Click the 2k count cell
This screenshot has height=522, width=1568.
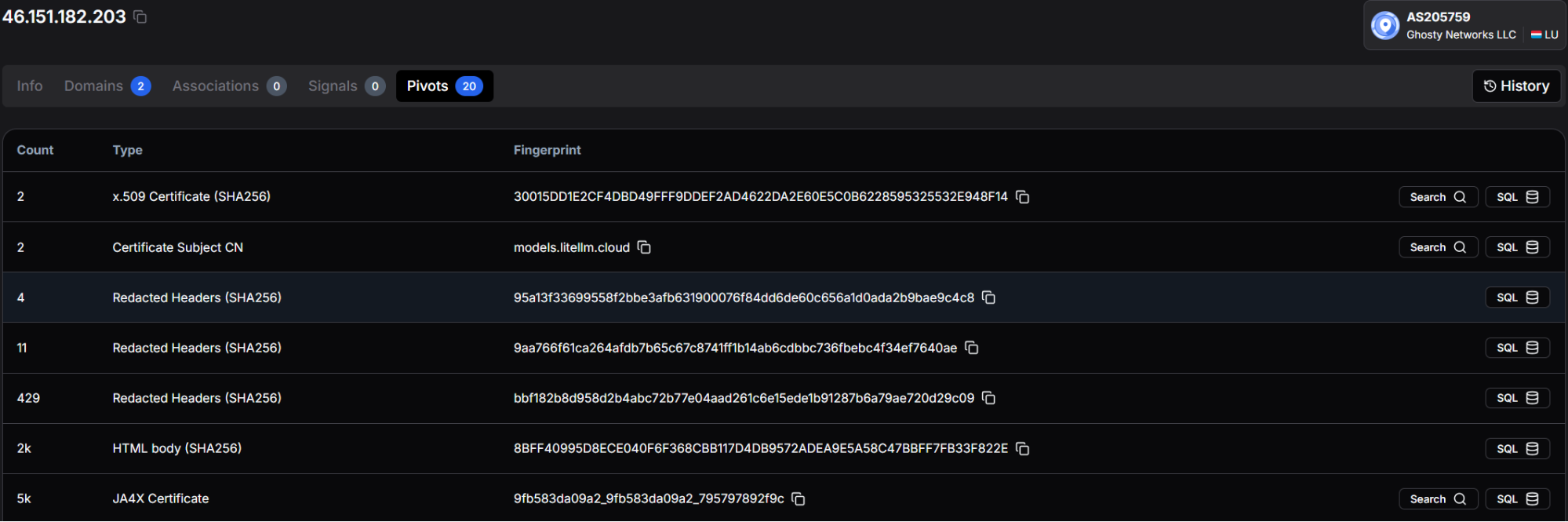24,448
